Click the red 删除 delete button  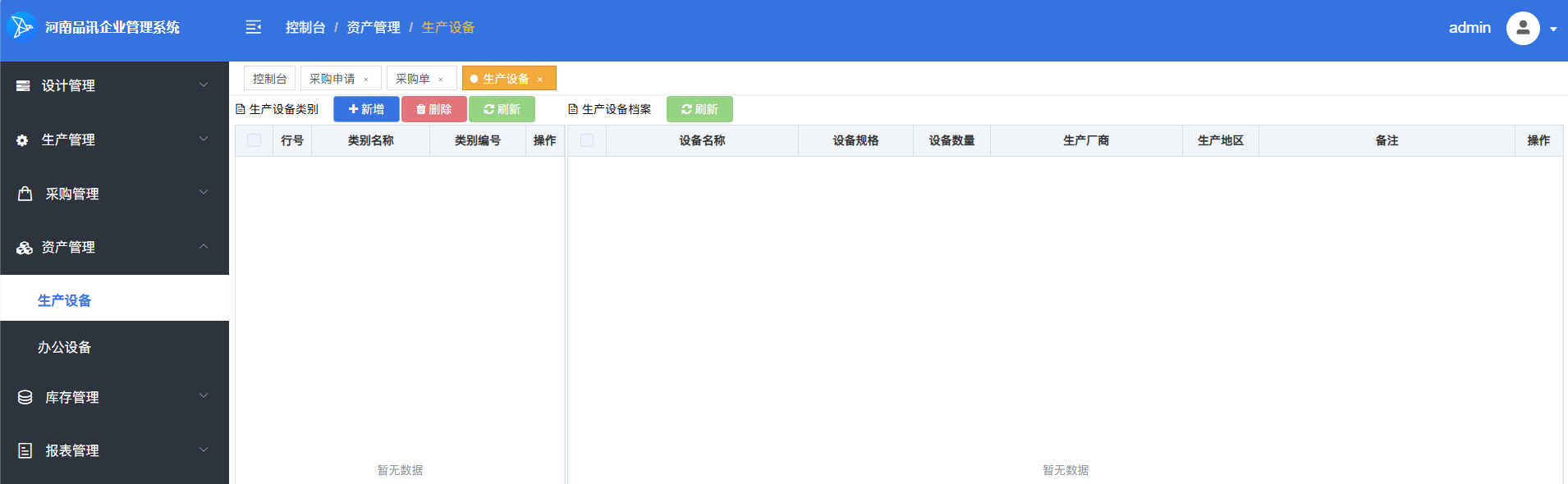[x=434, y=109]
